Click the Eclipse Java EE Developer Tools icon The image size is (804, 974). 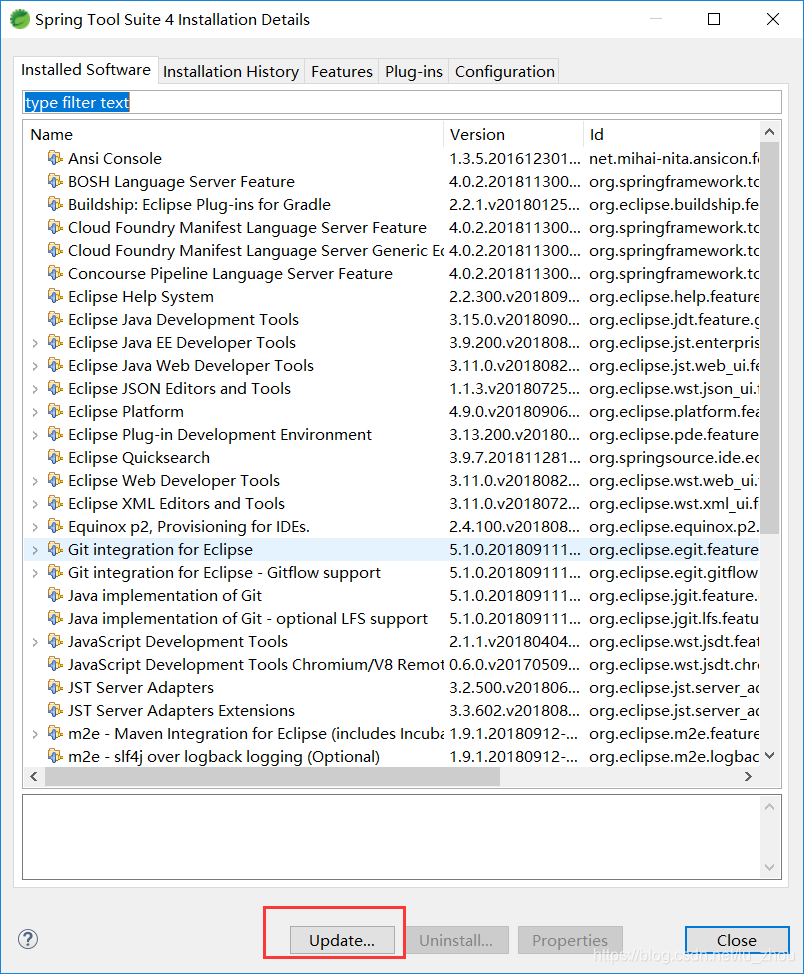click(55, 342)
